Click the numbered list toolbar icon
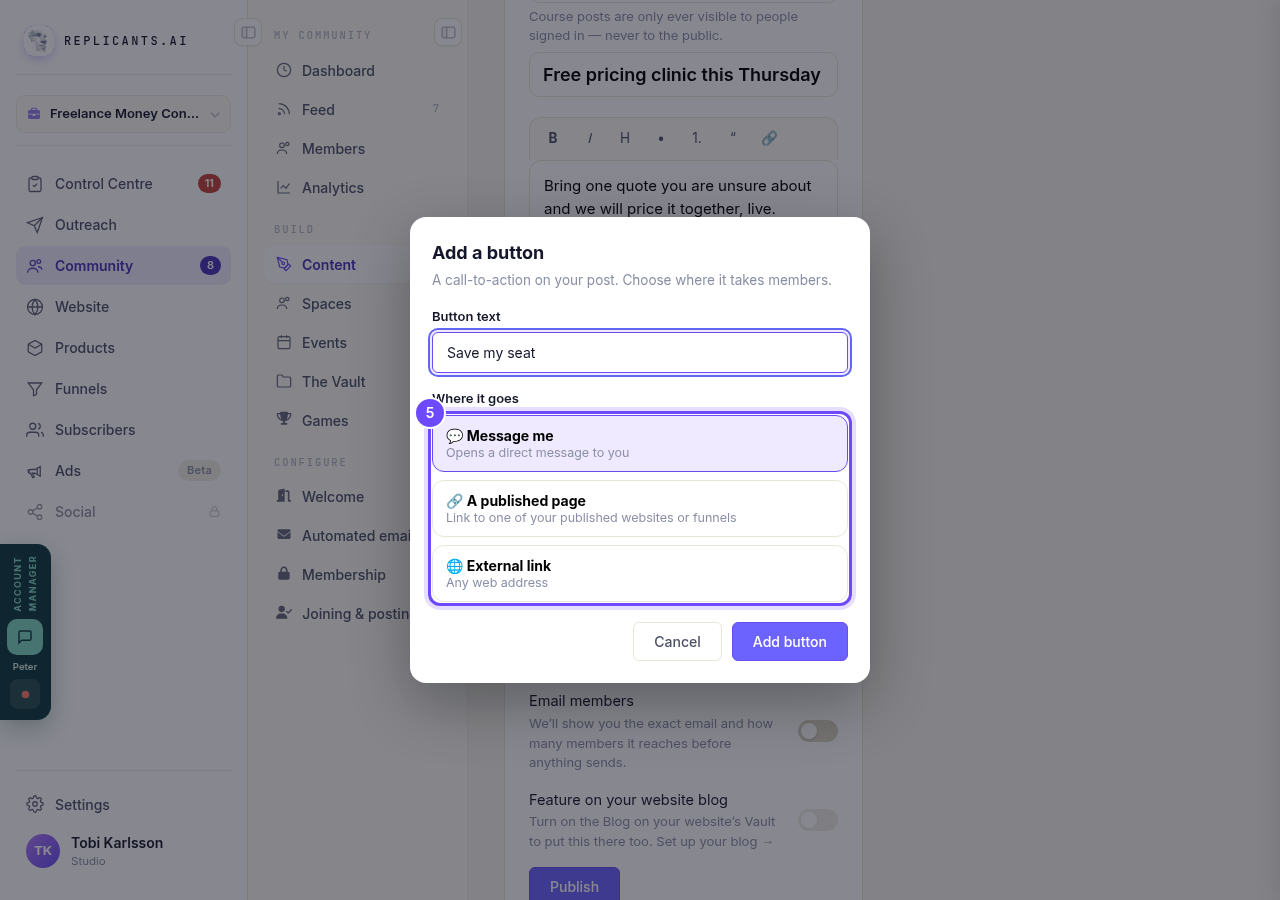The width and height of the screenshot is (1280, 900). pyautogui.click(x=697, y=138)
